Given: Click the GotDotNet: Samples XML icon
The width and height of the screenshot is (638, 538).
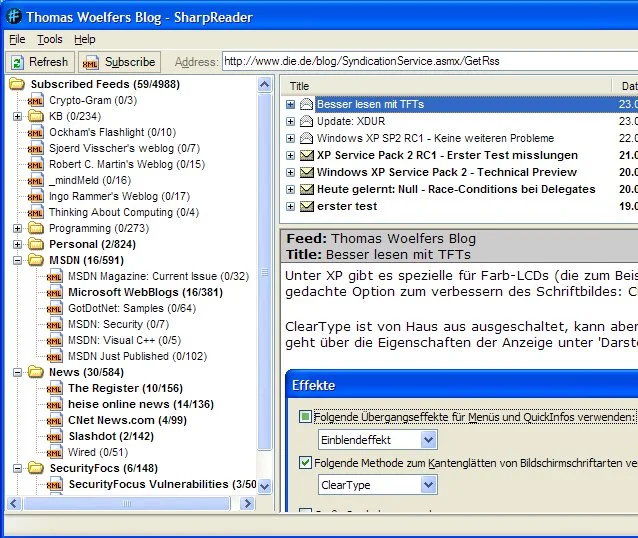Looking at the screenshot, I should pyautogui.click(x=55, y=308).
